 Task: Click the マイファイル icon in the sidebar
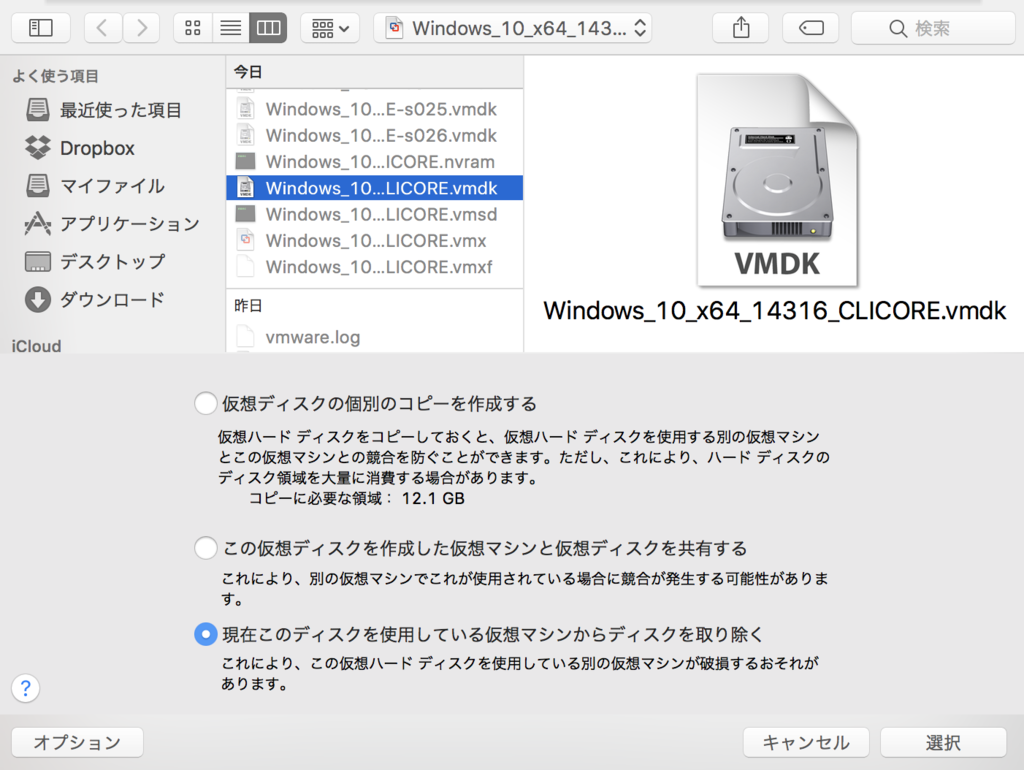click(38, 186)
